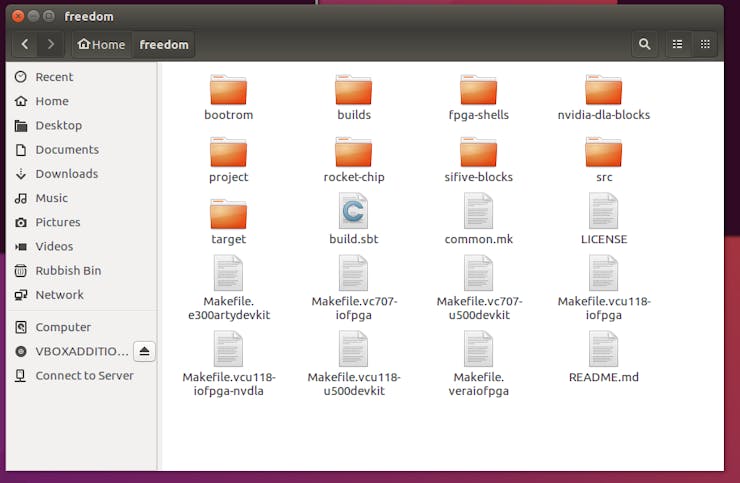The width and height of the screenshot is (740, 483).
Task: Open Music in the sidebar
Action: click(81, 198)
